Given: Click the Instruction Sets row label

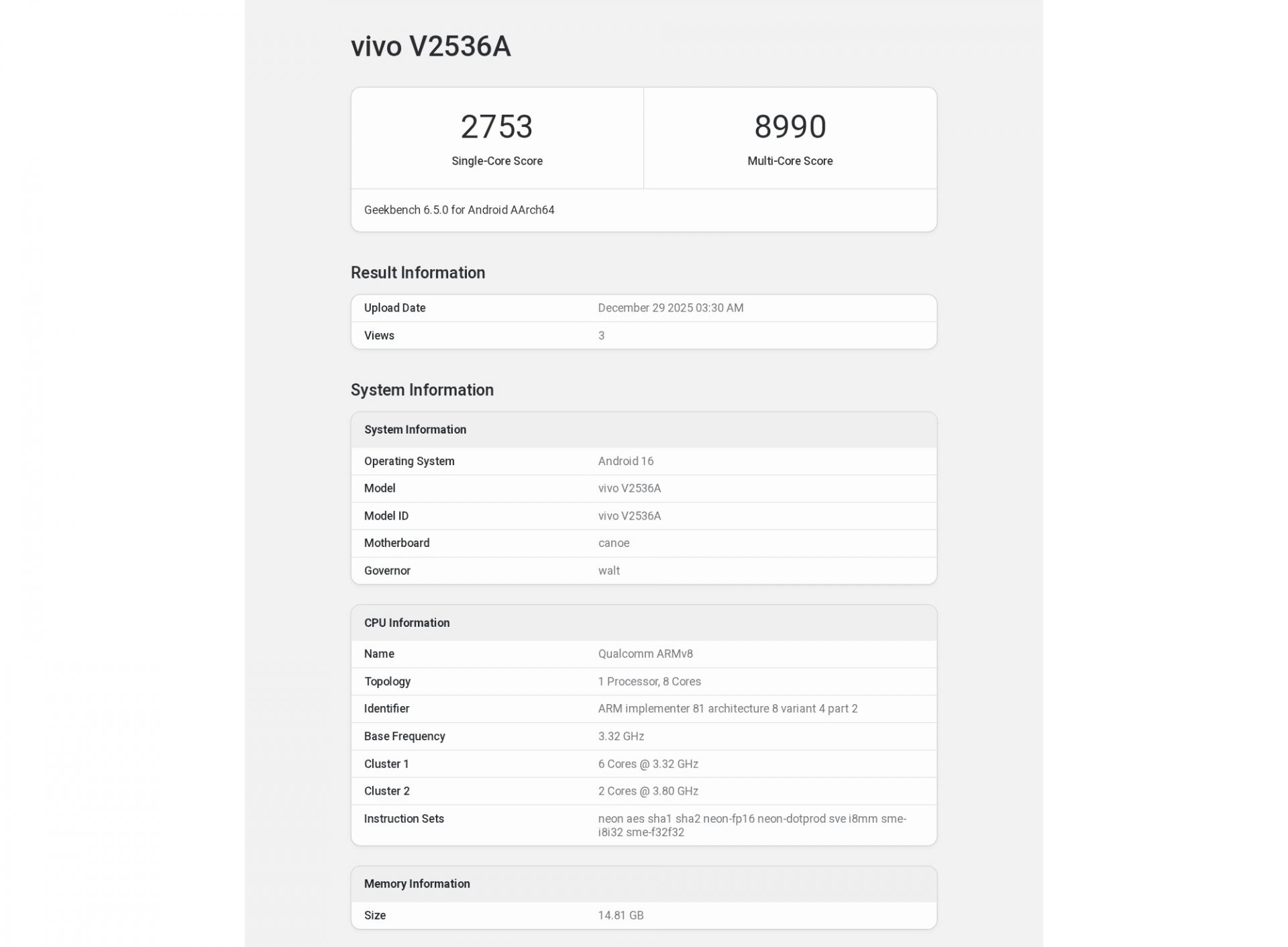Looking at the screenshot, I should [x=404, y=819].
